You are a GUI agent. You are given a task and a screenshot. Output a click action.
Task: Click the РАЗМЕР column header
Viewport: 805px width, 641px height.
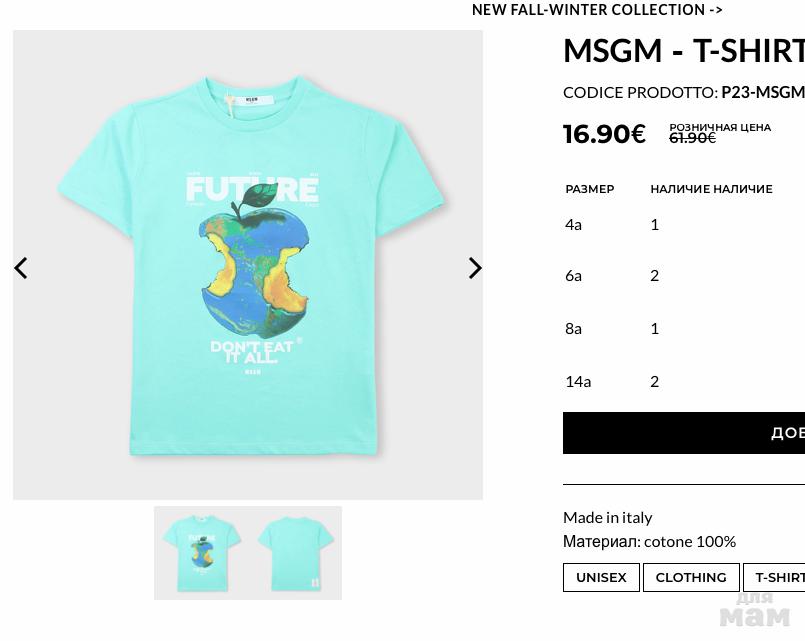(x=589, y=189)
